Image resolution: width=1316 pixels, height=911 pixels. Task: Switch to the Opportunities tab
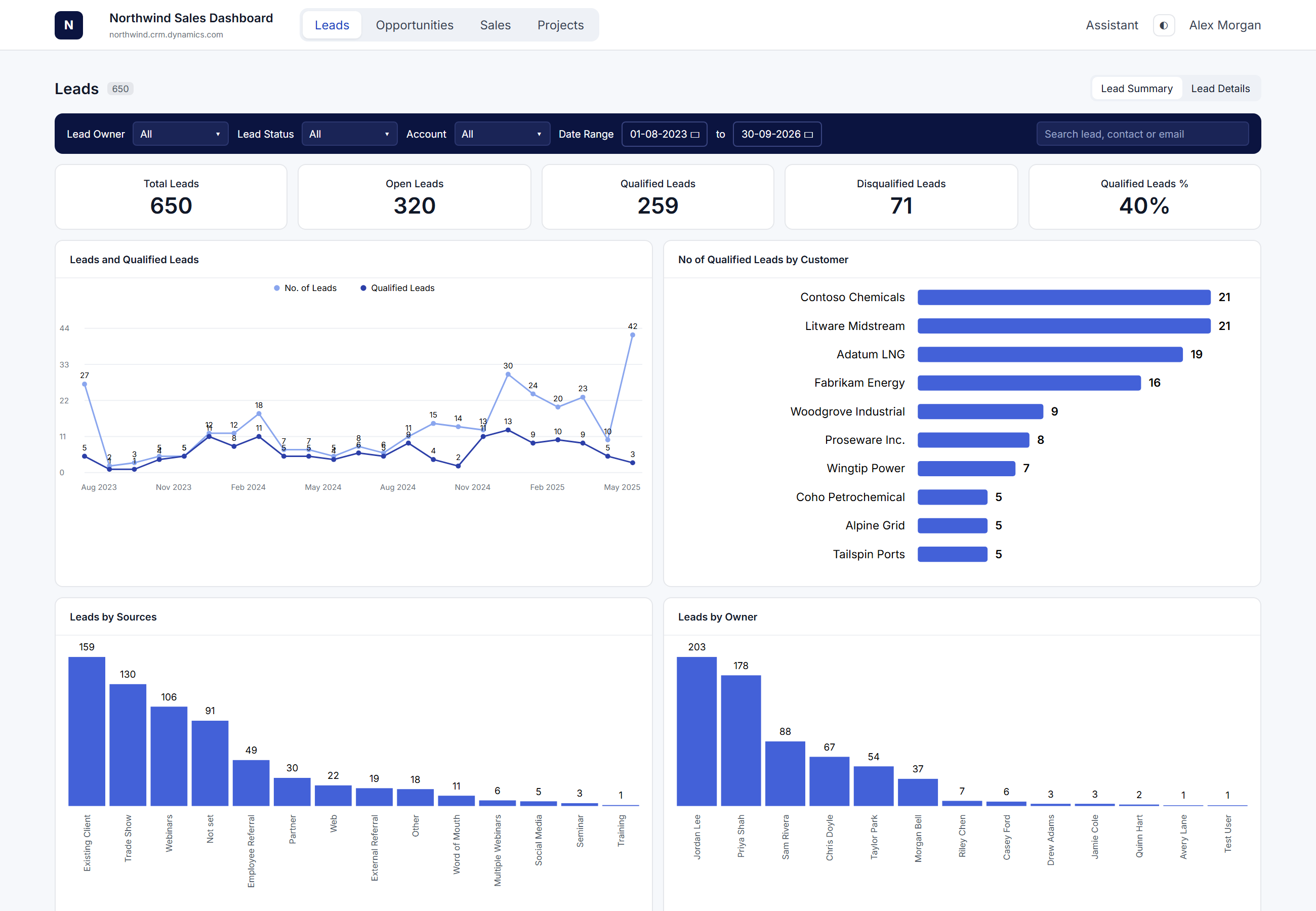[x=415, y=25]
